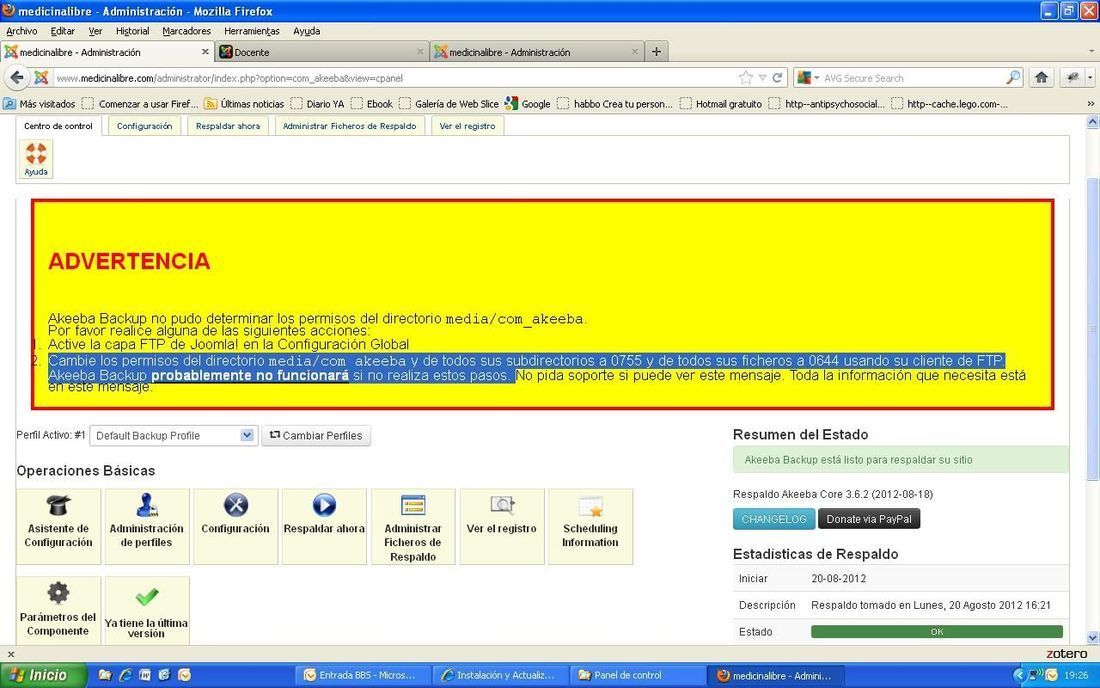The image size is (1100, 688).
Task: Select Ver el registro submenu tab
Action: coord(467,126)
